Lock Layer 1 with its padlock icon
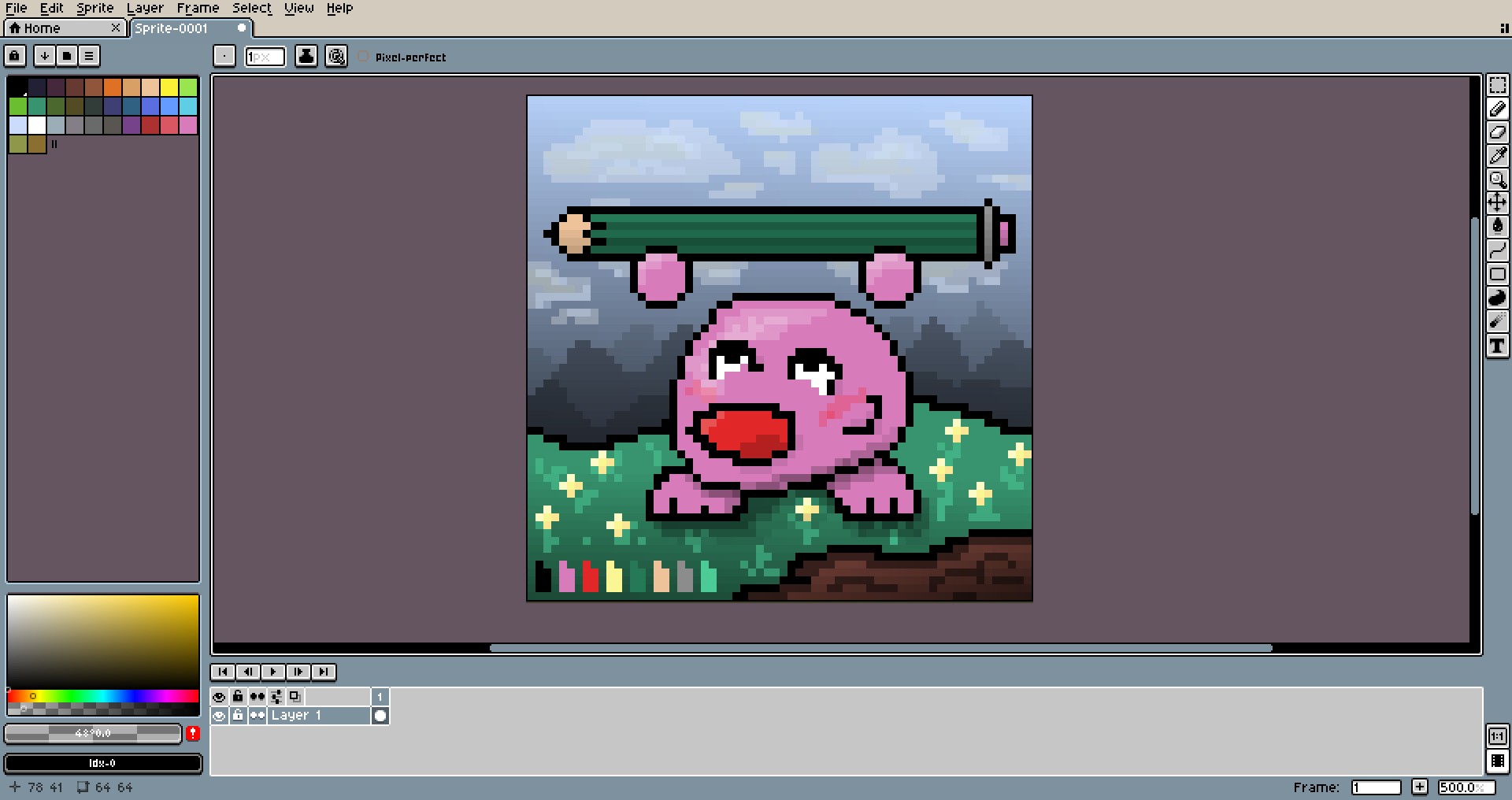 238,715
